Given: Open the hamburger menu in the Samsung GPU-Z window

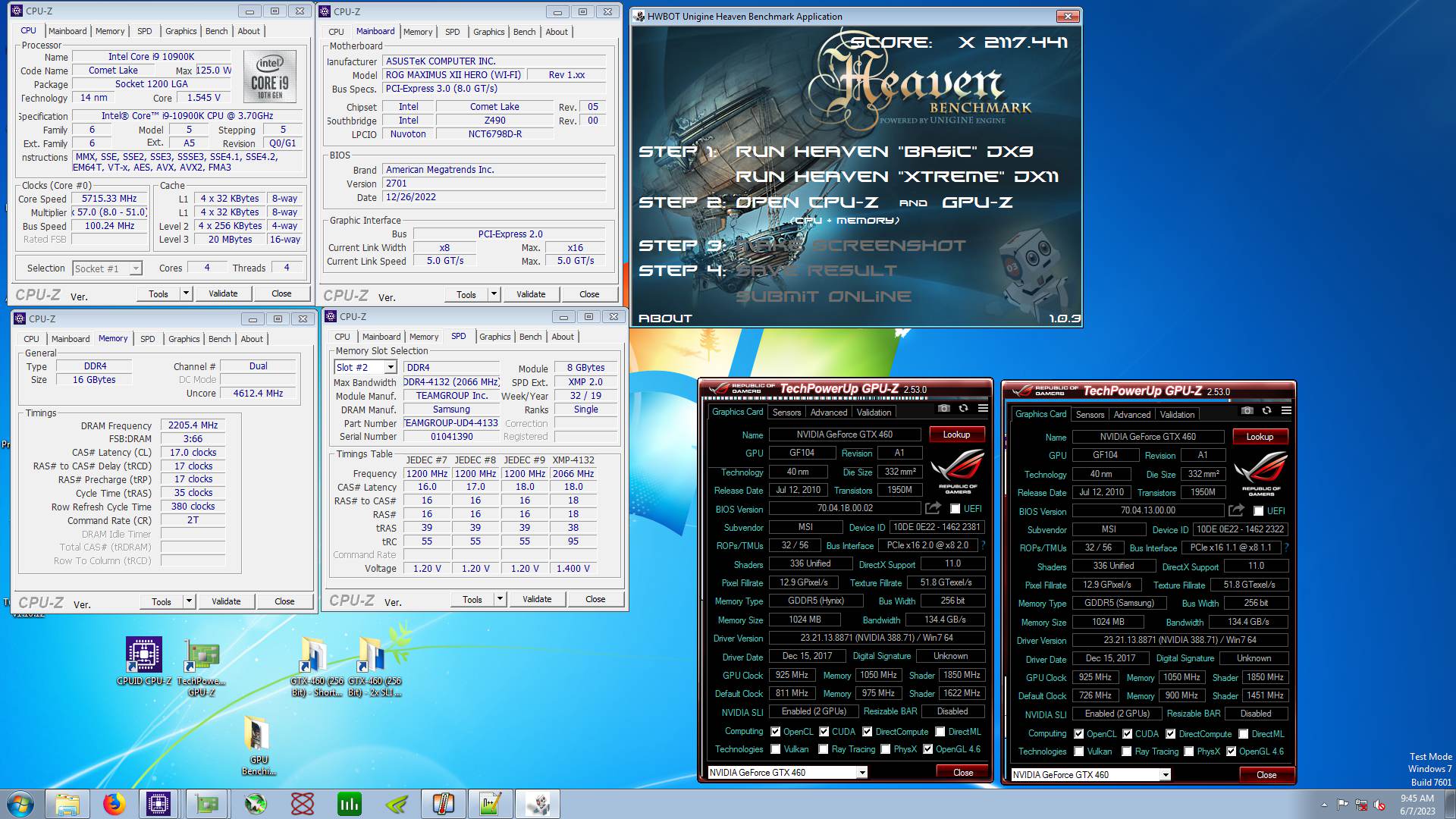Looking at the screenshot, I should click(x=1286, y=410).
